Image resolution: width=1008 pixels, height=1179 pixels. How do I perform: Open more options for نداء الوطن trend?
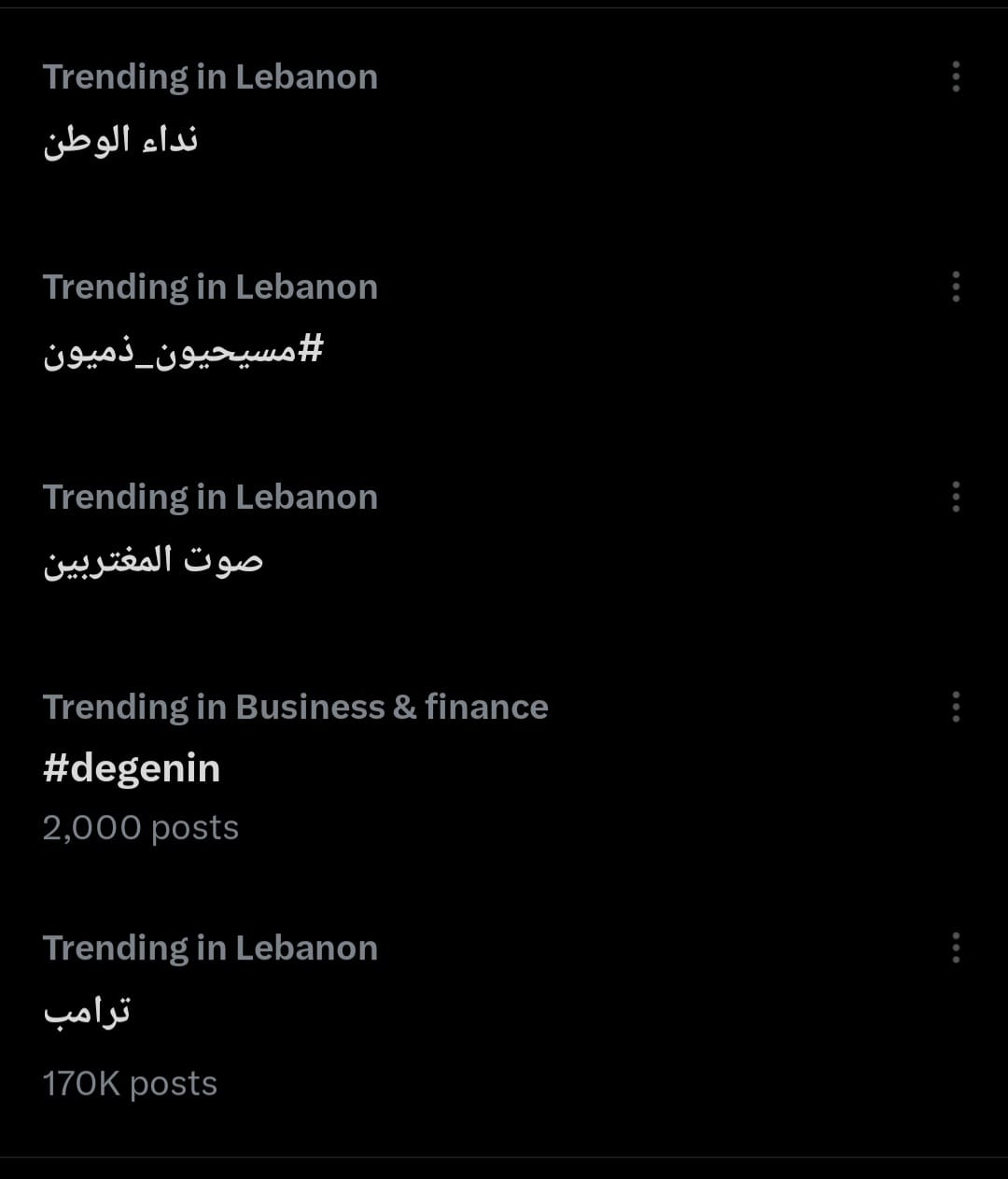point(956,77)
